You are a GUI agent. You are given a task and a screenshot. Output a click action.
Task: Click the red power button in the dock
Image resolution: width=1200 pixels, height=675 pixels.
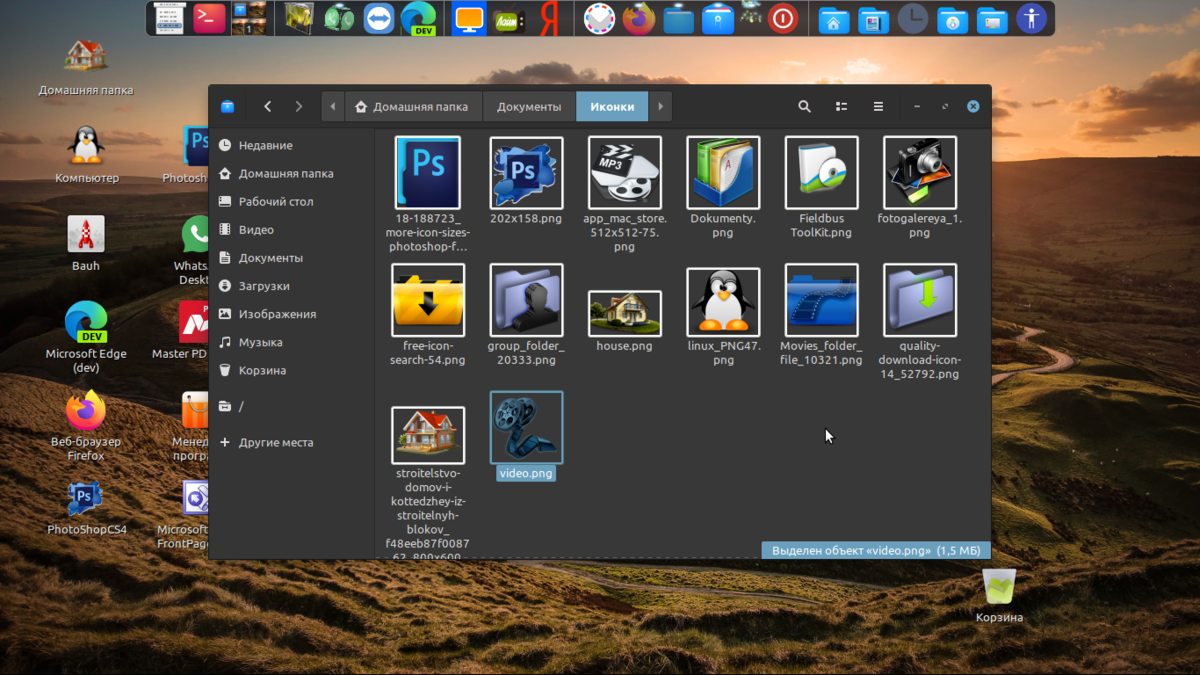(x=782, y=18)
